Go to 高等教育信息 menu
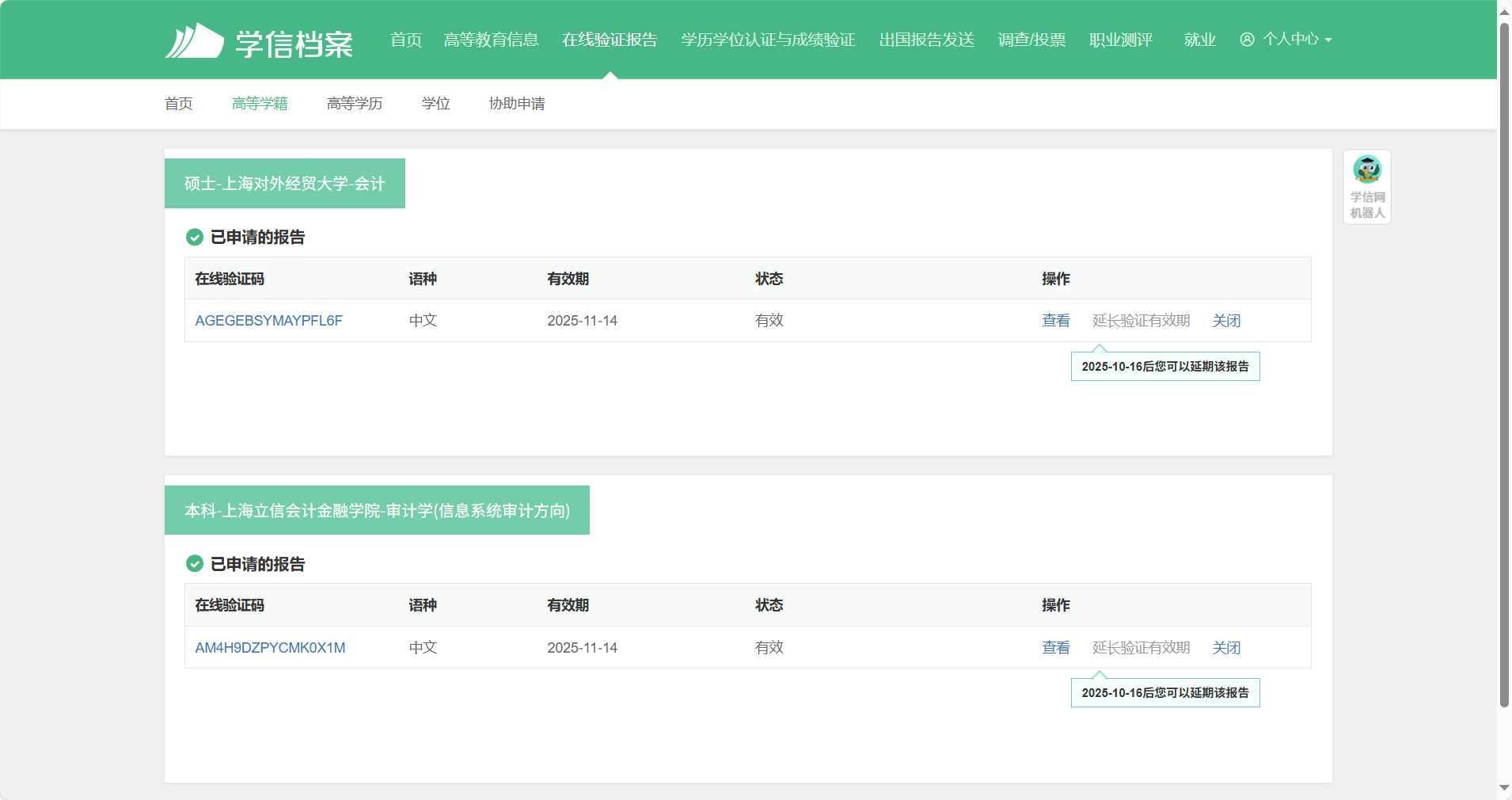Viewport: 1512px width, 800px height. click(x=491, y=40)
